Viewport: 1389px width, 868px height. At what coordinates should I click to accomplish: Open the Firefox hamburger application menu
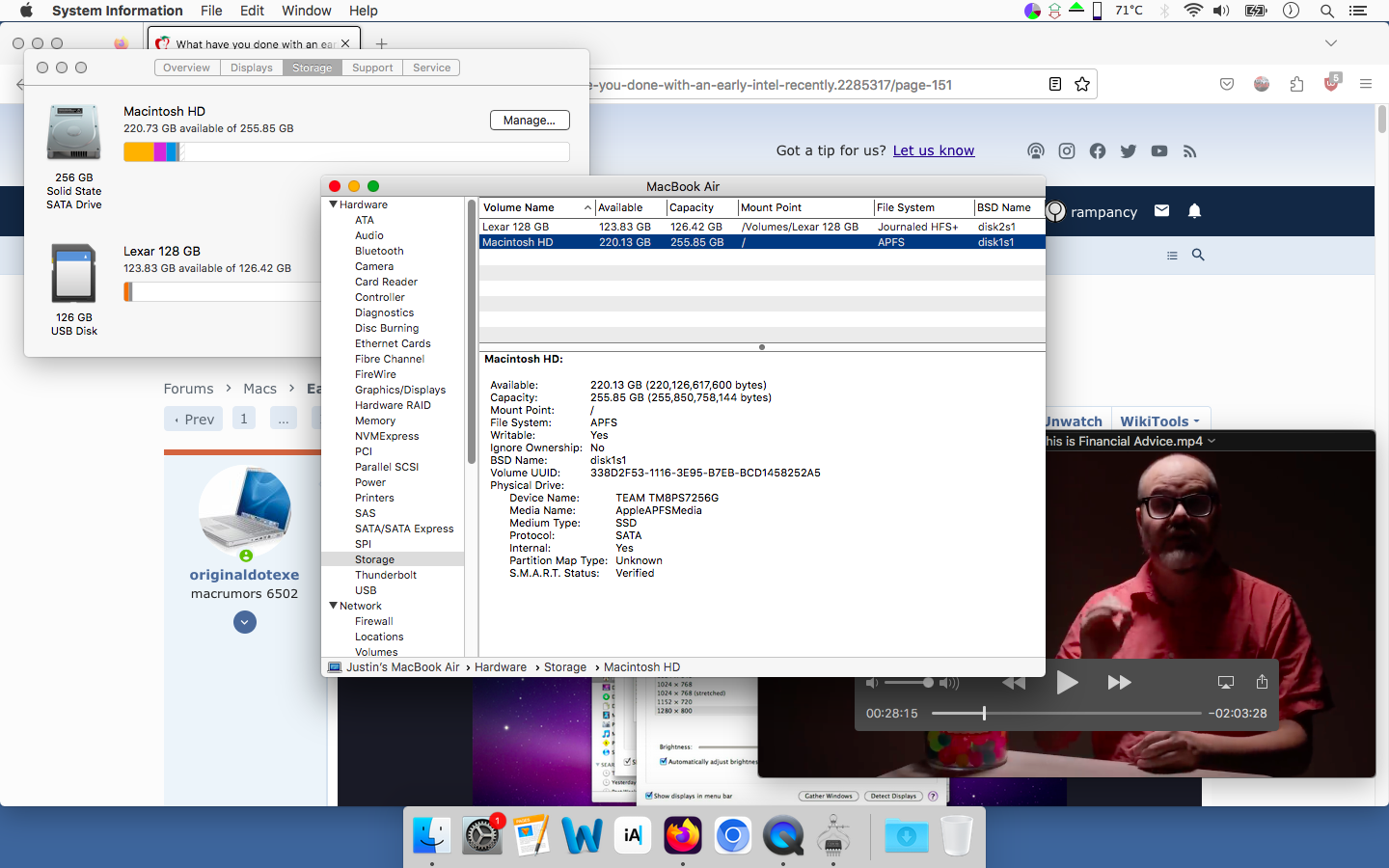[x=1366, y=84]
